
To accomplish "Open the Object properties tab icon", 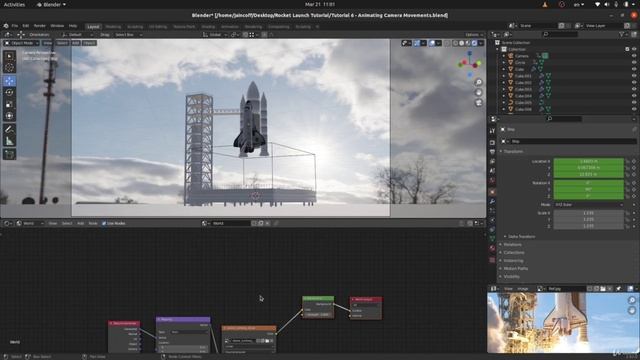I will click(x=492, y=191).
